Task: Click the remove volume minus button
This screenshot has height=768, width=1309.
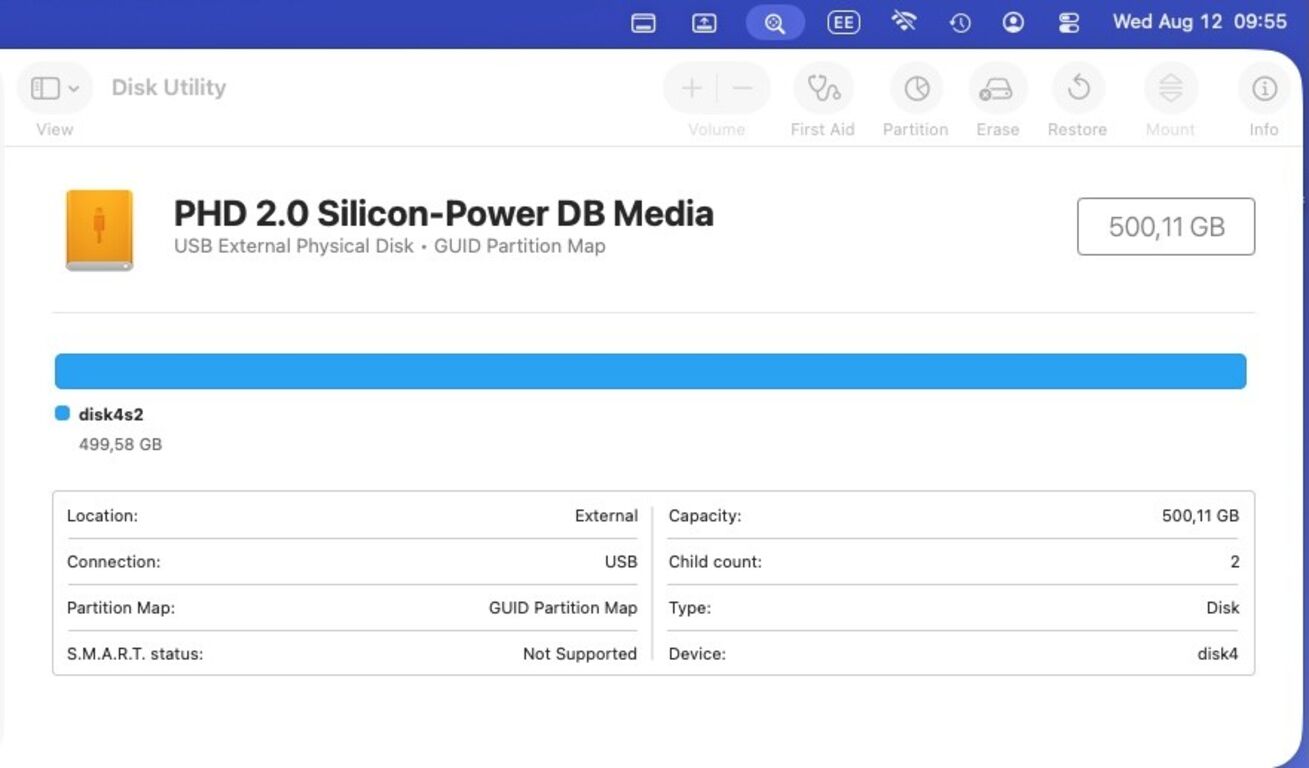Action: pyautogui.click(x=743, y=88)
